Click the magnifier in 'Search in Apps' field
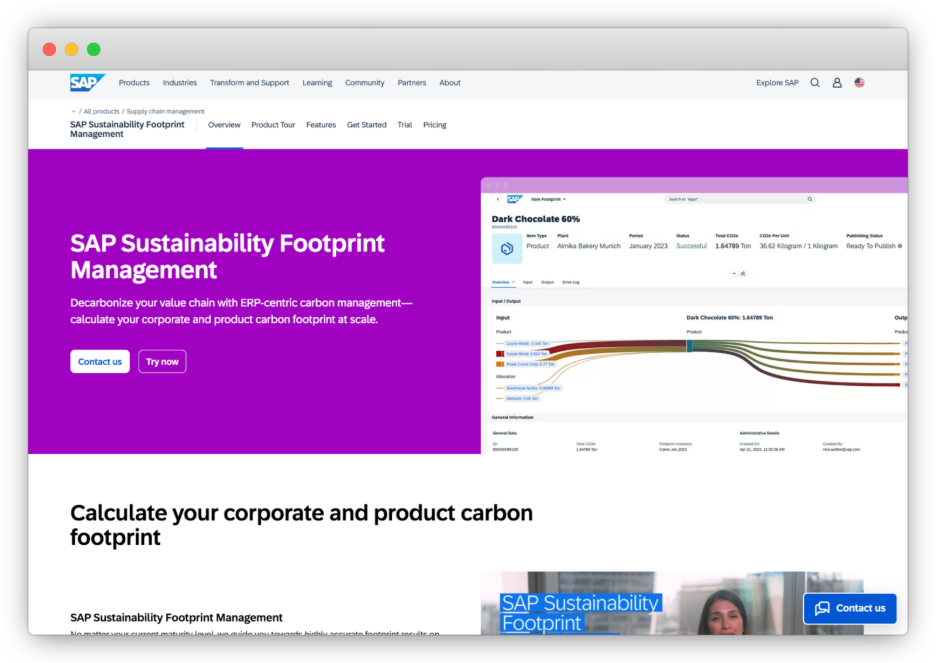This screenshot has width=936, height=663. (809, 199)
